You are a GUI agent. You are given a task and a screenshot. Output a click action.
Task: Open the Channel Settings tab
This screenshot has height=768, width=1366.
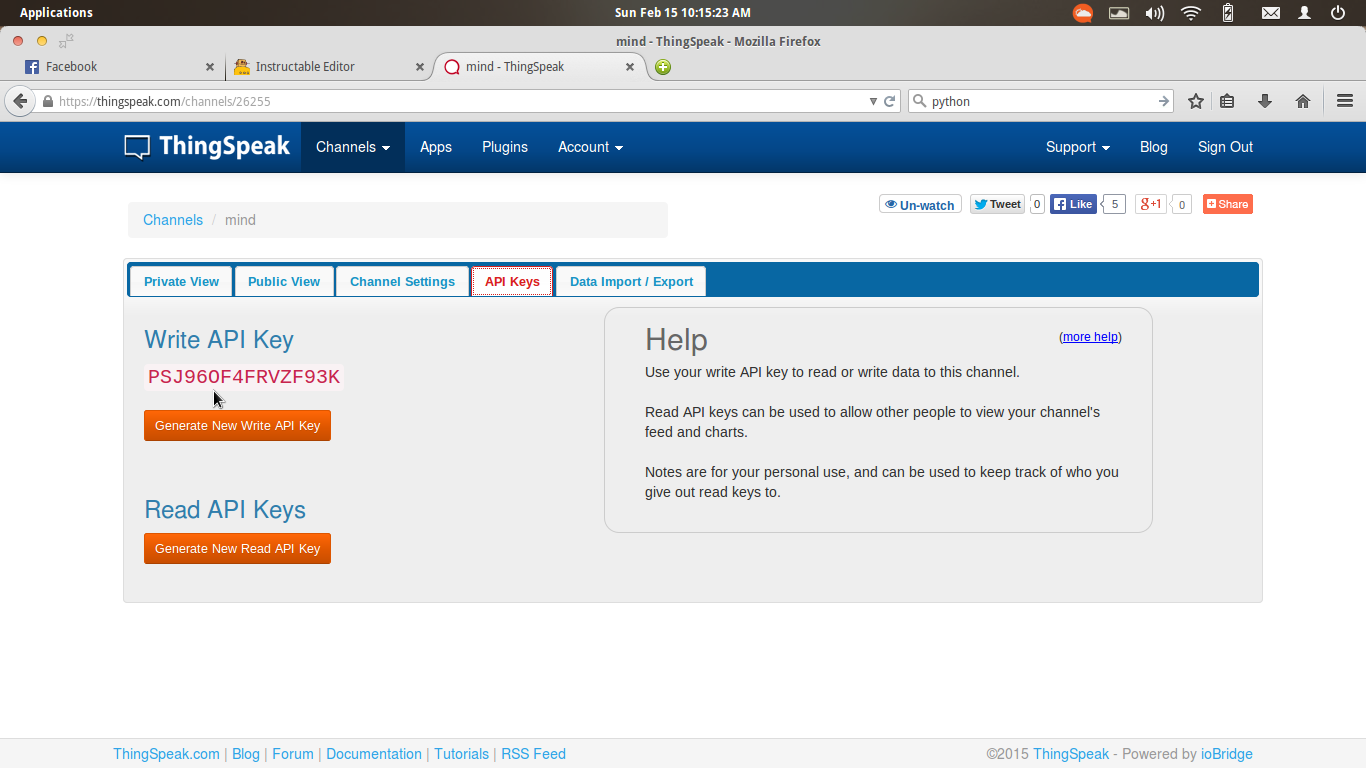pyautogui.click(x=402, y=281)
